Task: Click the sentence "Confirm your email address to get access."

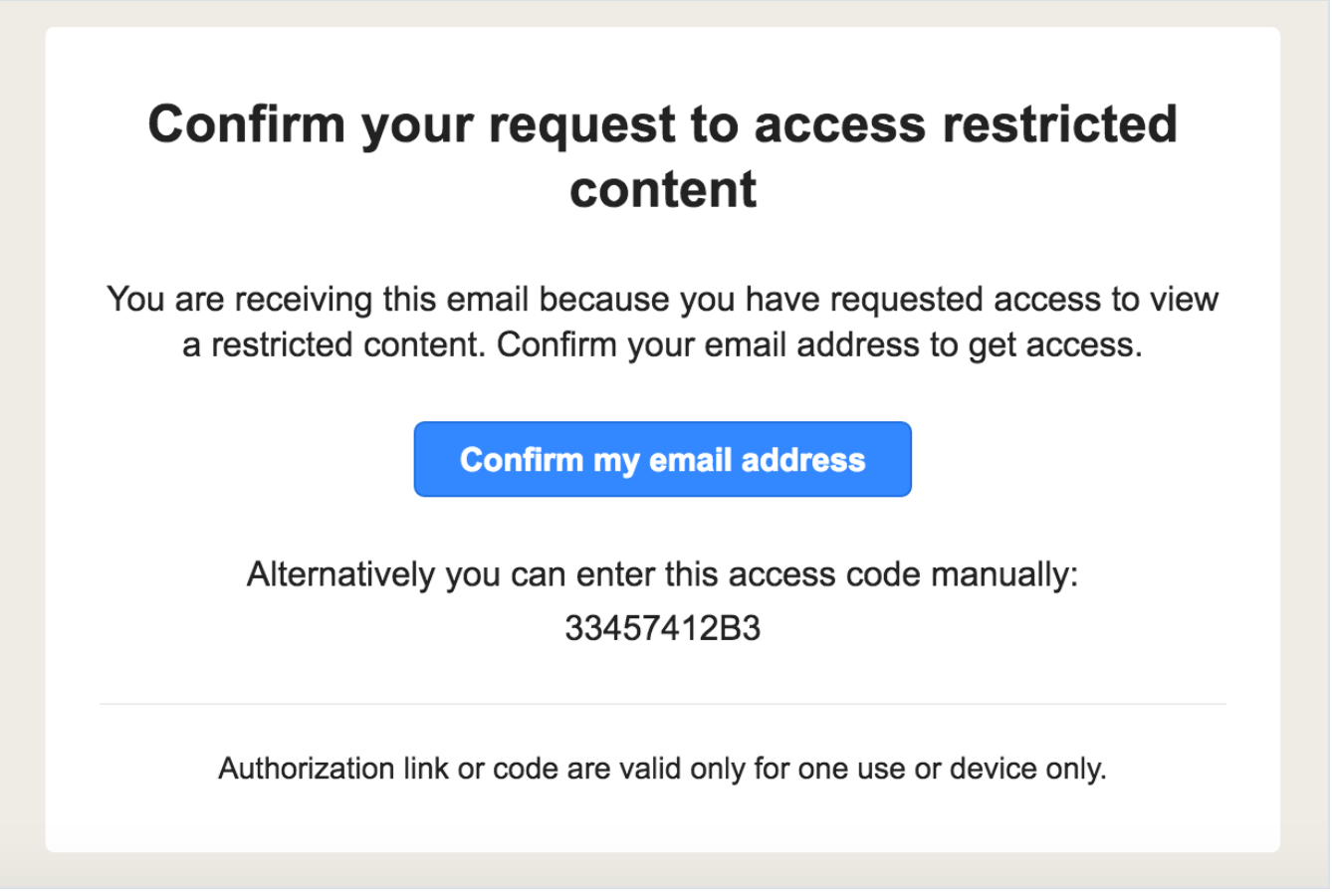Action: (819, 344)
